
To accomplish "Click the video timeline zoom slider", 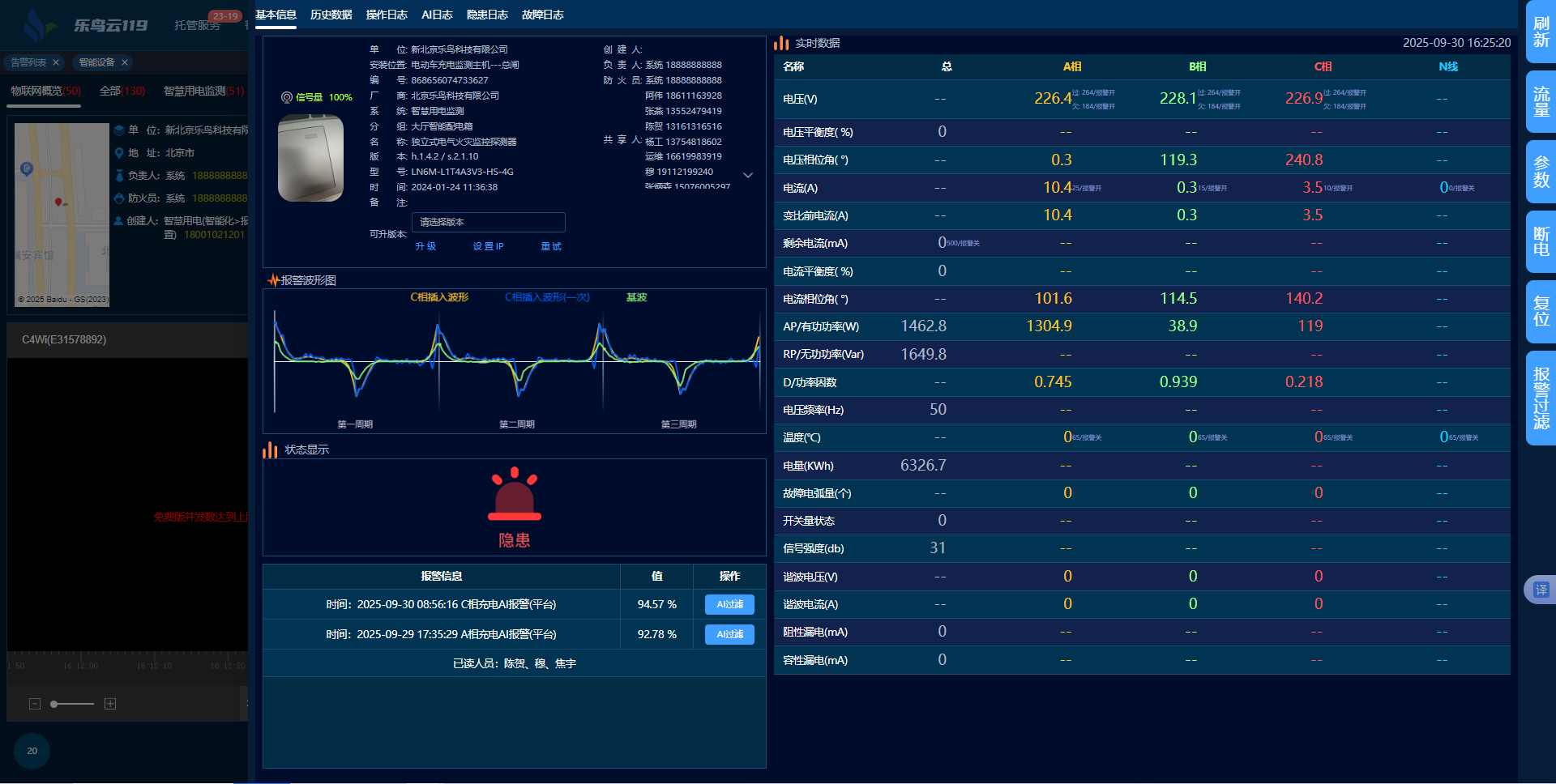I will click(72, 704).
